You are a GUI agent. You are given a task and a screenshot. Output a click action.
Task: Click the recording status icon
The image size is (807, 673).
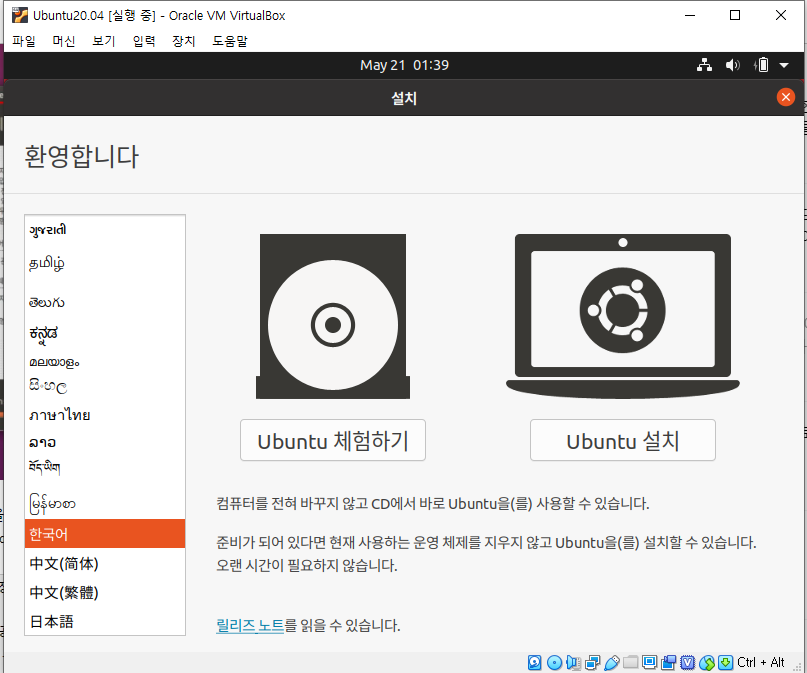(669, 662)
